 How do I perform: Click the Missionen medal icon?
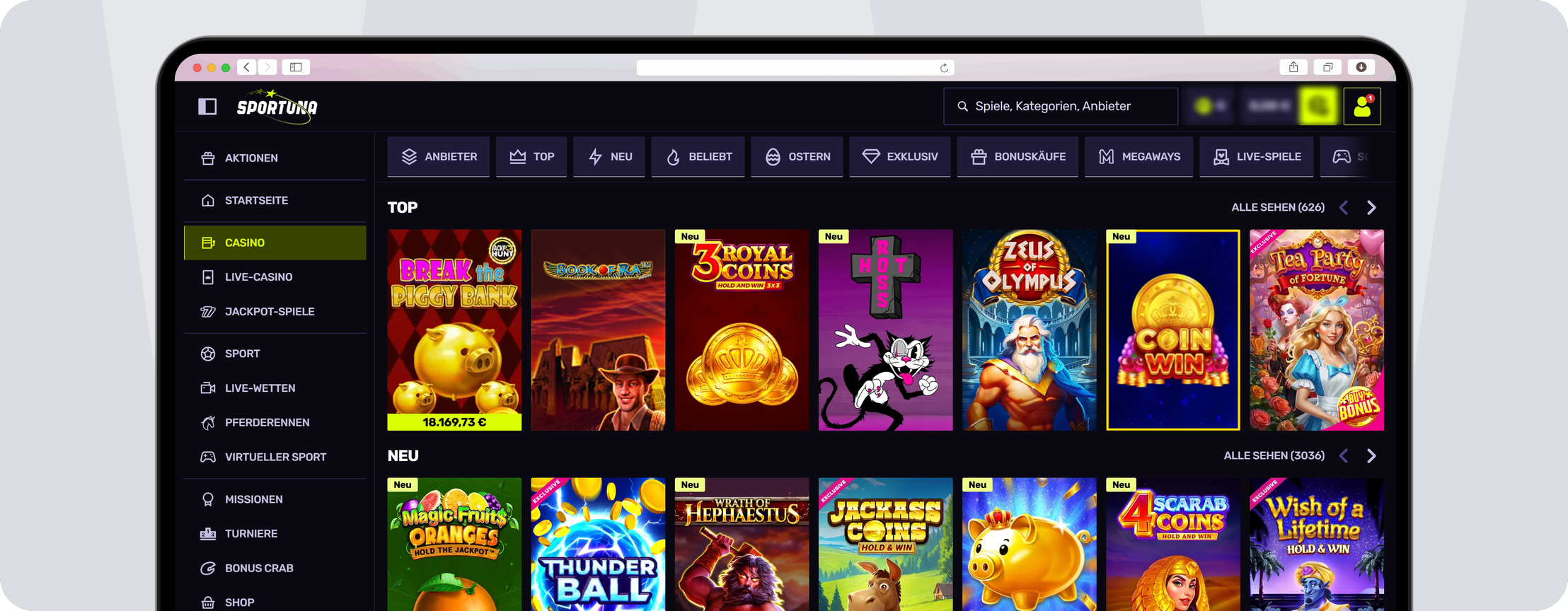[208, 499]
